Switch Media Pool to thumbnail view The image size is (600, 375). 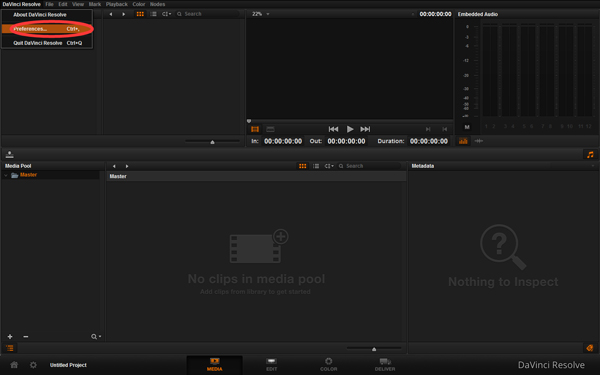pos(302,166)
